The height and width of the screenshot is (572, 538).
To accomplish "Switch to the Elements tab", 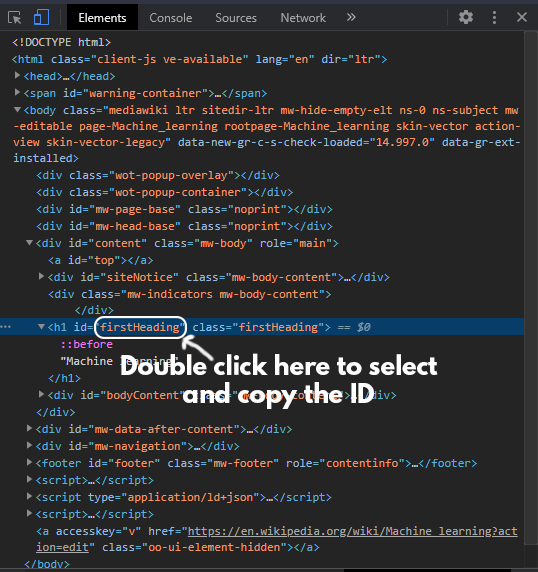I will (x=102, y=18).
